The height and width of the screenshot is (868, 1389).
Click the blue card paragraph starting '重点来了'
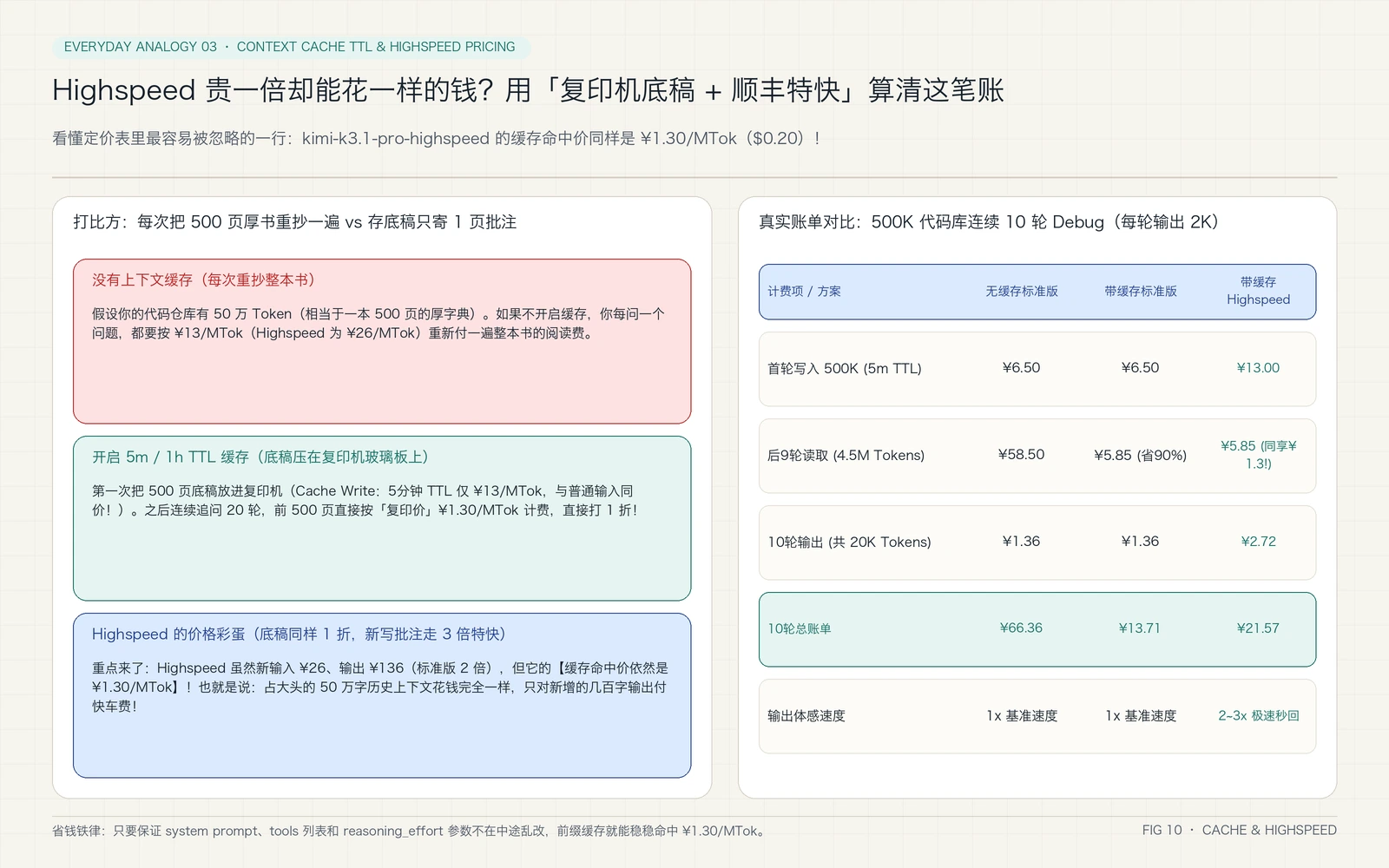(380, 687)
